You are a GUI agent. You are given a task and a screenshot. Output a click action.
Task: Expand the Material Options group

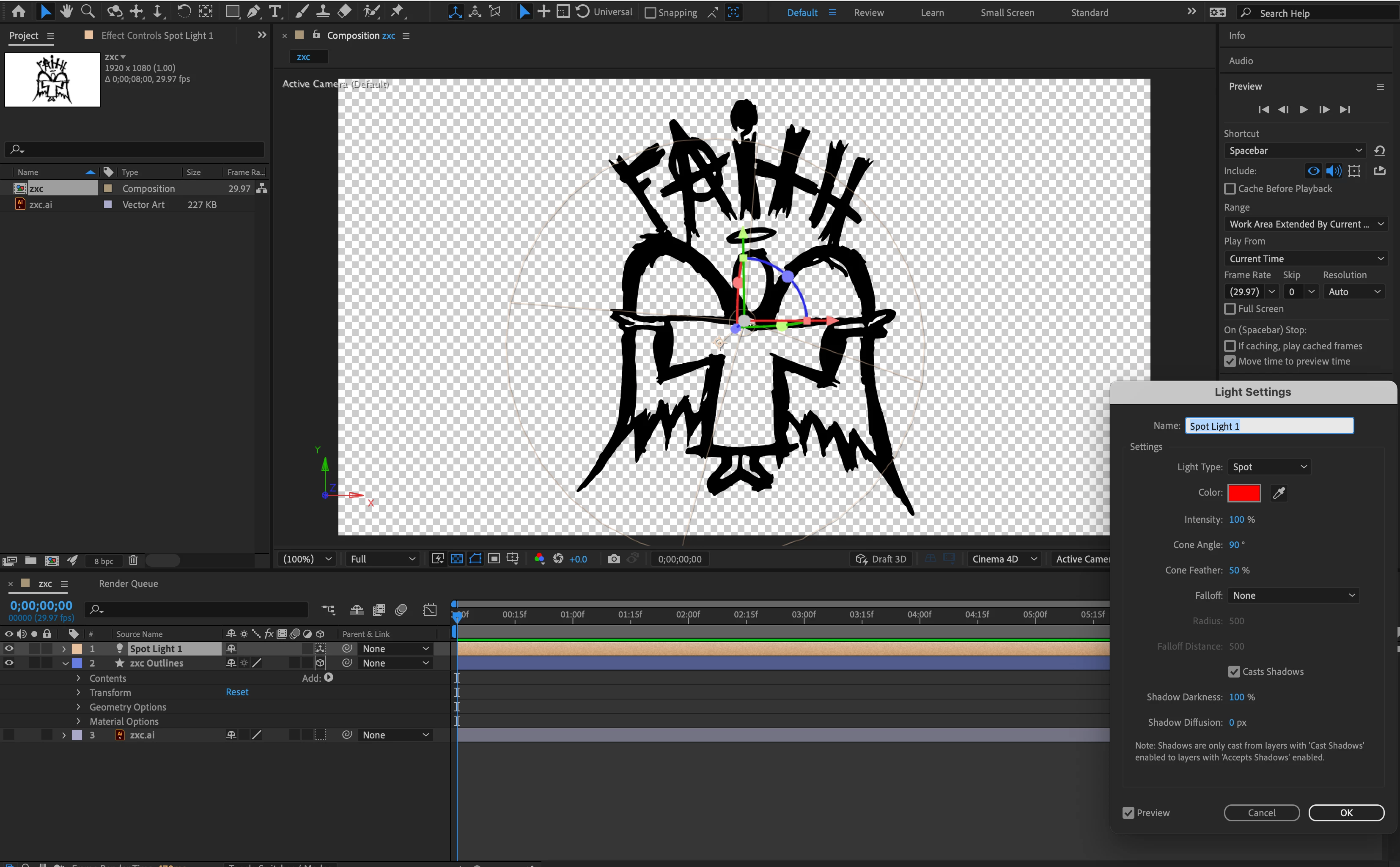(79, 722)
